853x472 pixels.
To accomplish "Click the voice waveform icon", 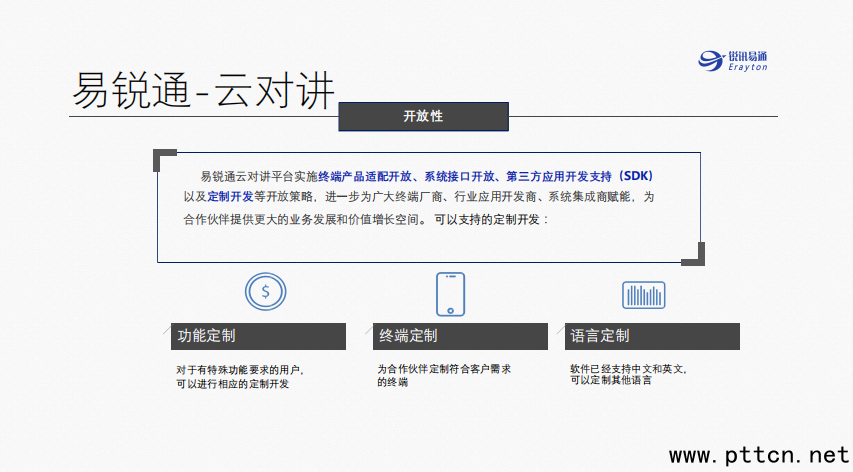I will [x=644, y=295].
